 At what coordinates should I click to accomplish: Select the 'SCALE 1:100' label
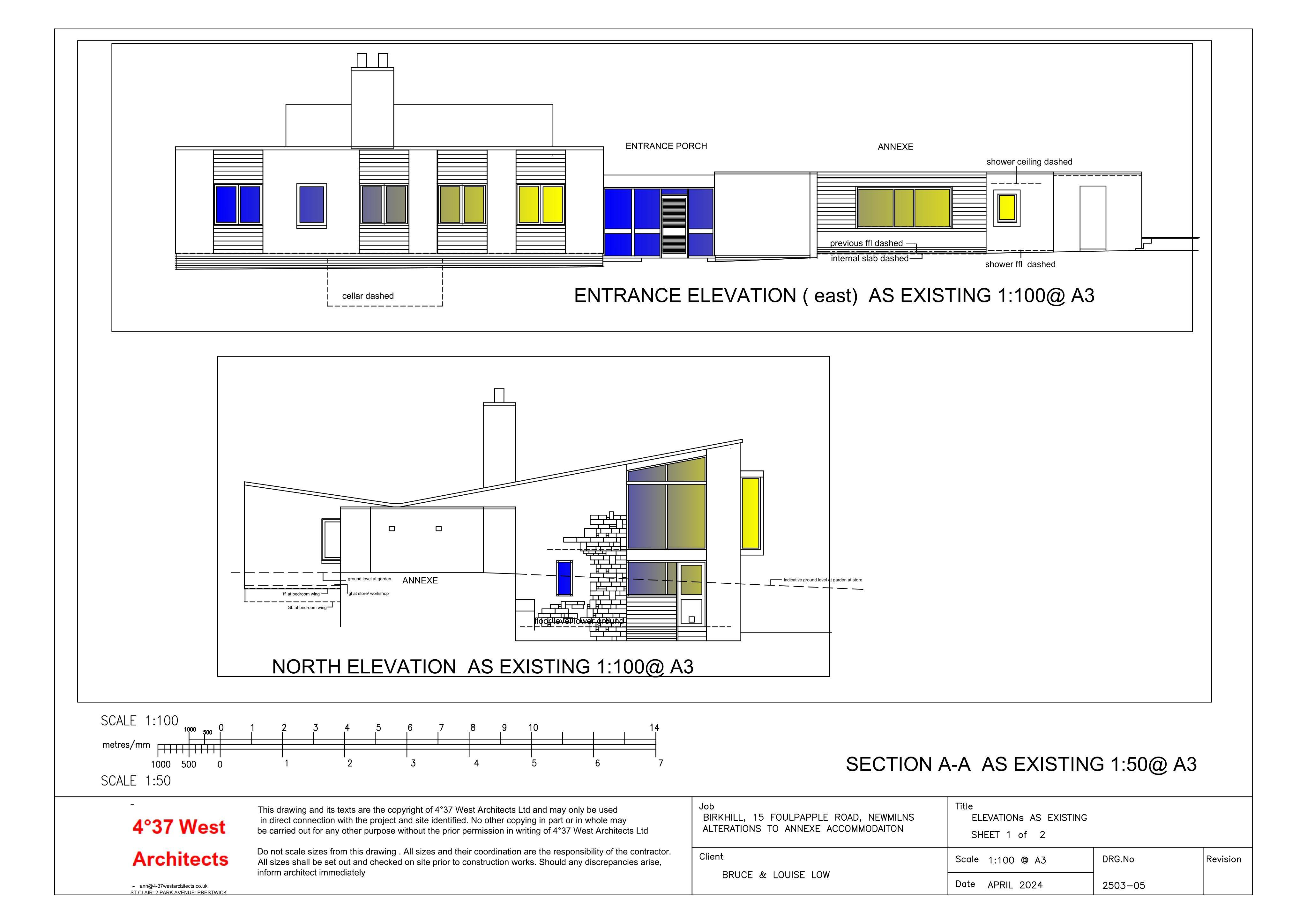click(139, 721)
